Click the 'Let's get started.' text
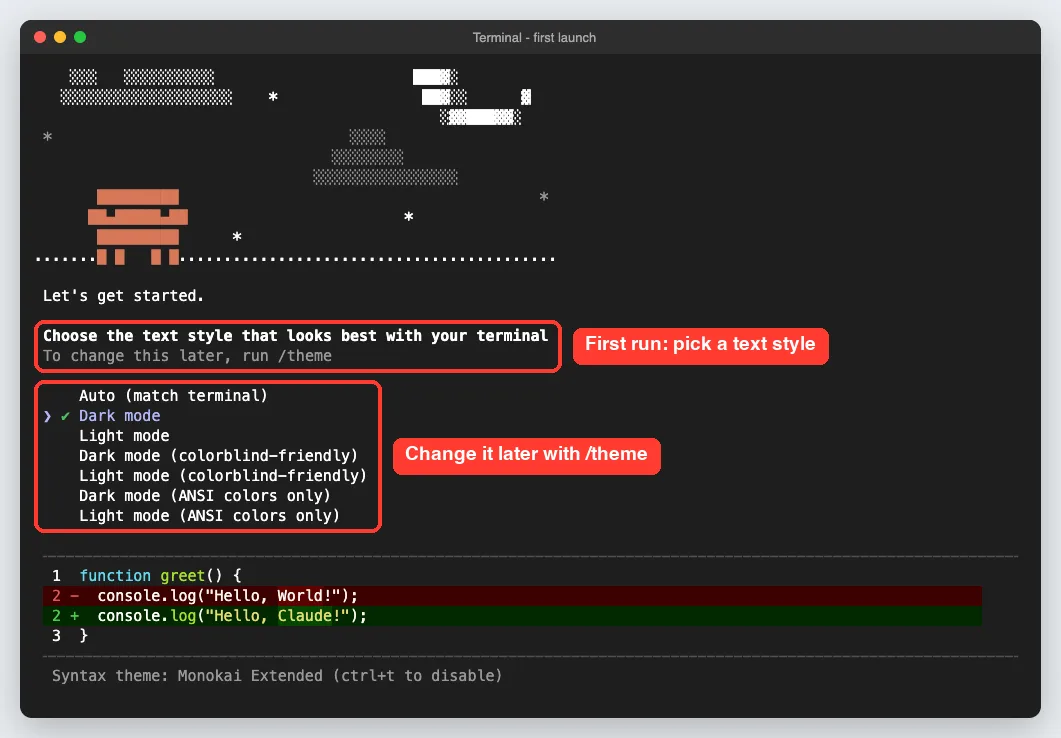This screenshot has width=1061, height=738. pos(123,296)
